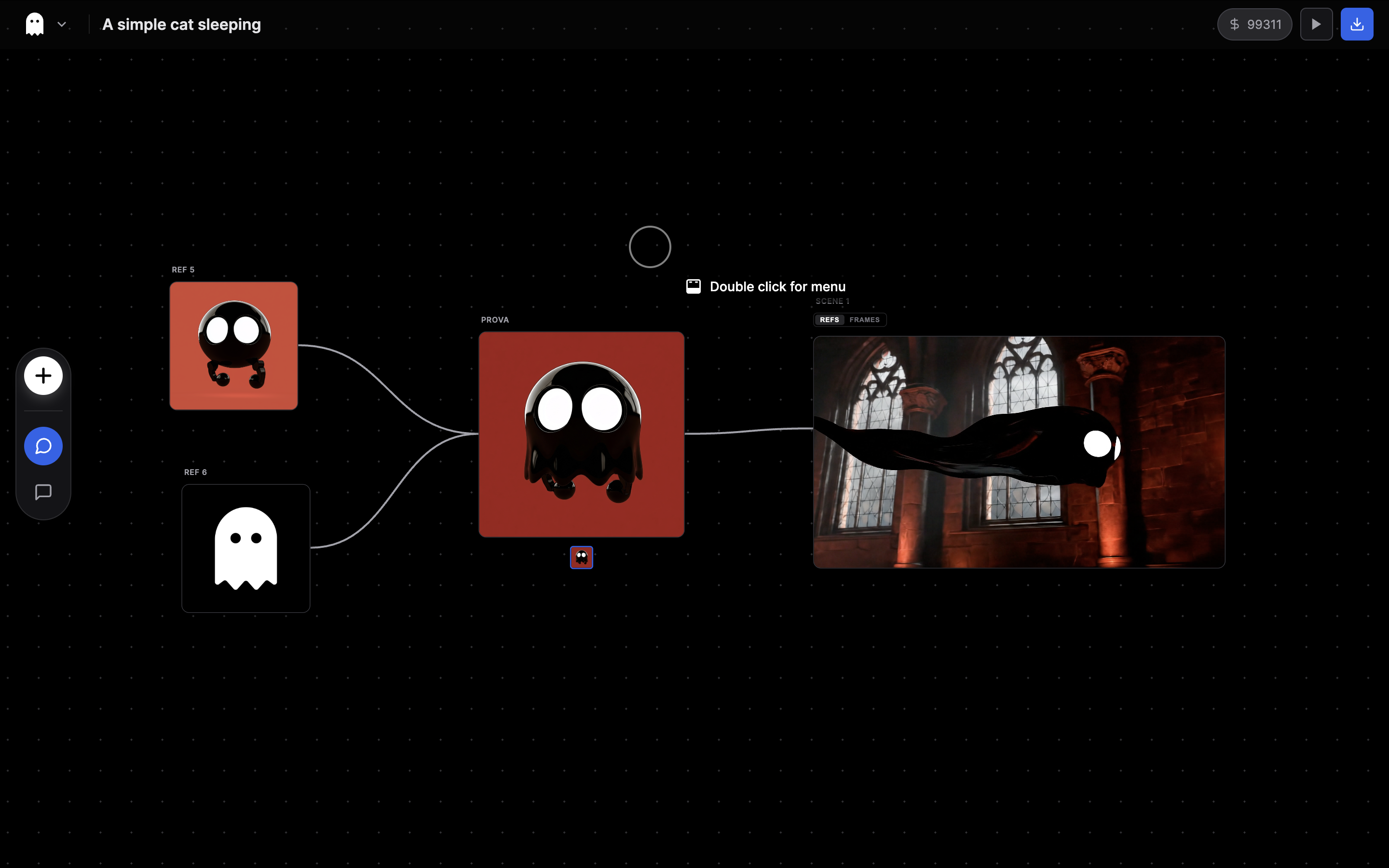Screen dimensions: 1389x868
Task: Select the Scene 1 cathedral video frame
Action: pyautogui.click(x=1019, y=452)
